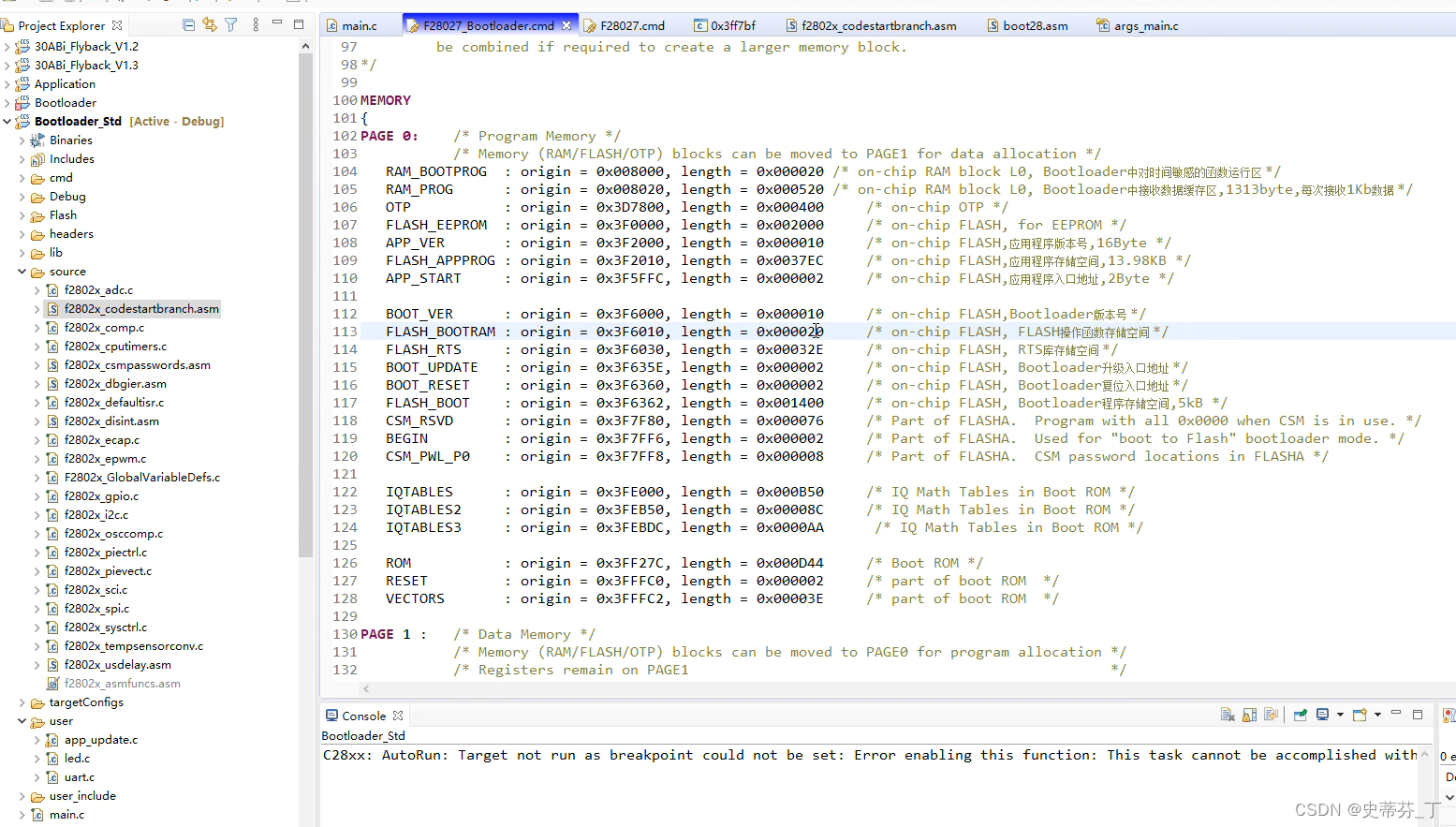1456x827 pixels.
Task: Click the FLASH_BOOTRAM text in the editor
Action: pyautogui.click(x=441, y=332)
